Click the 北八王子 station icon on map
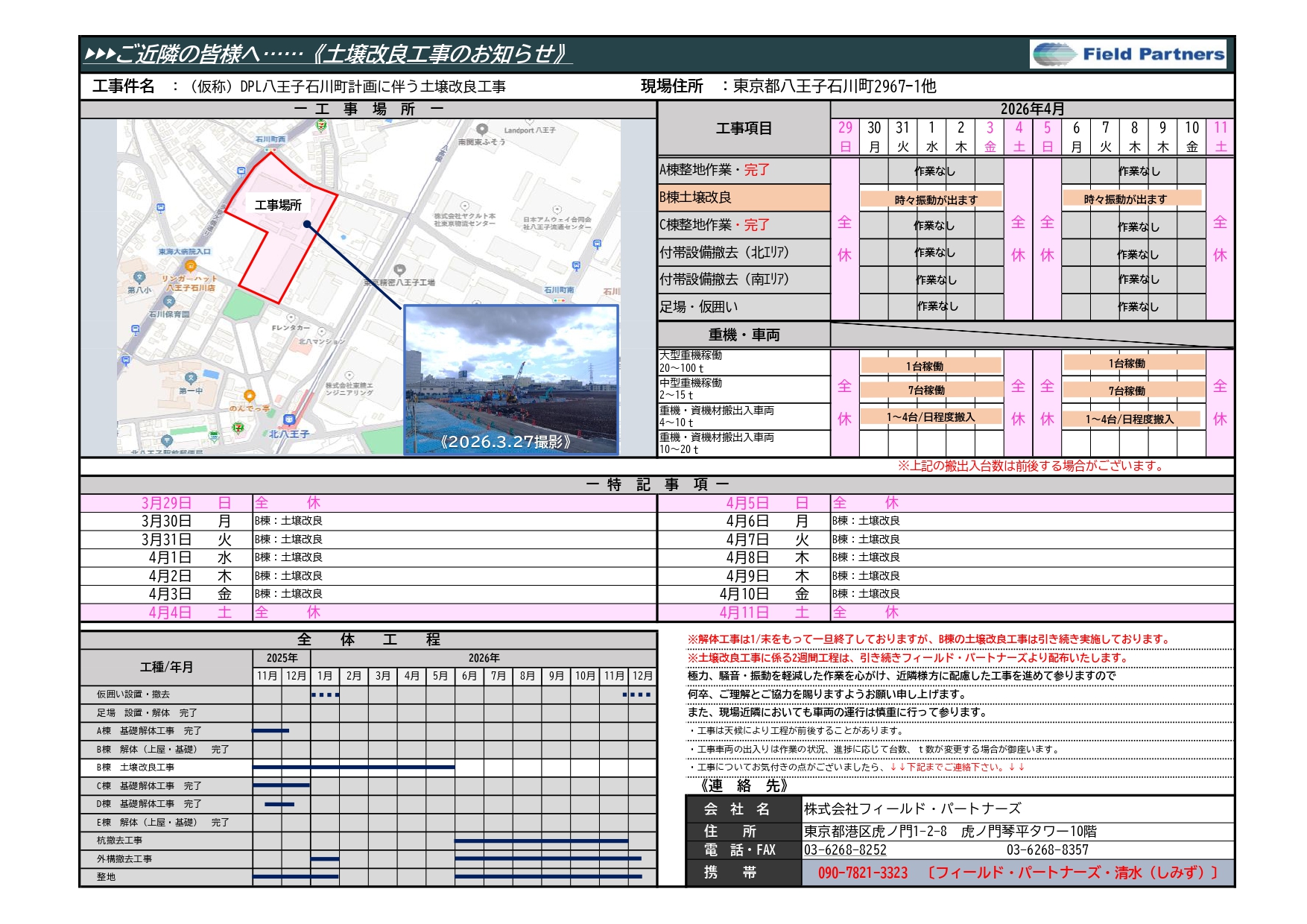This screenshot has width=1307, height=924. coord(289,420)
